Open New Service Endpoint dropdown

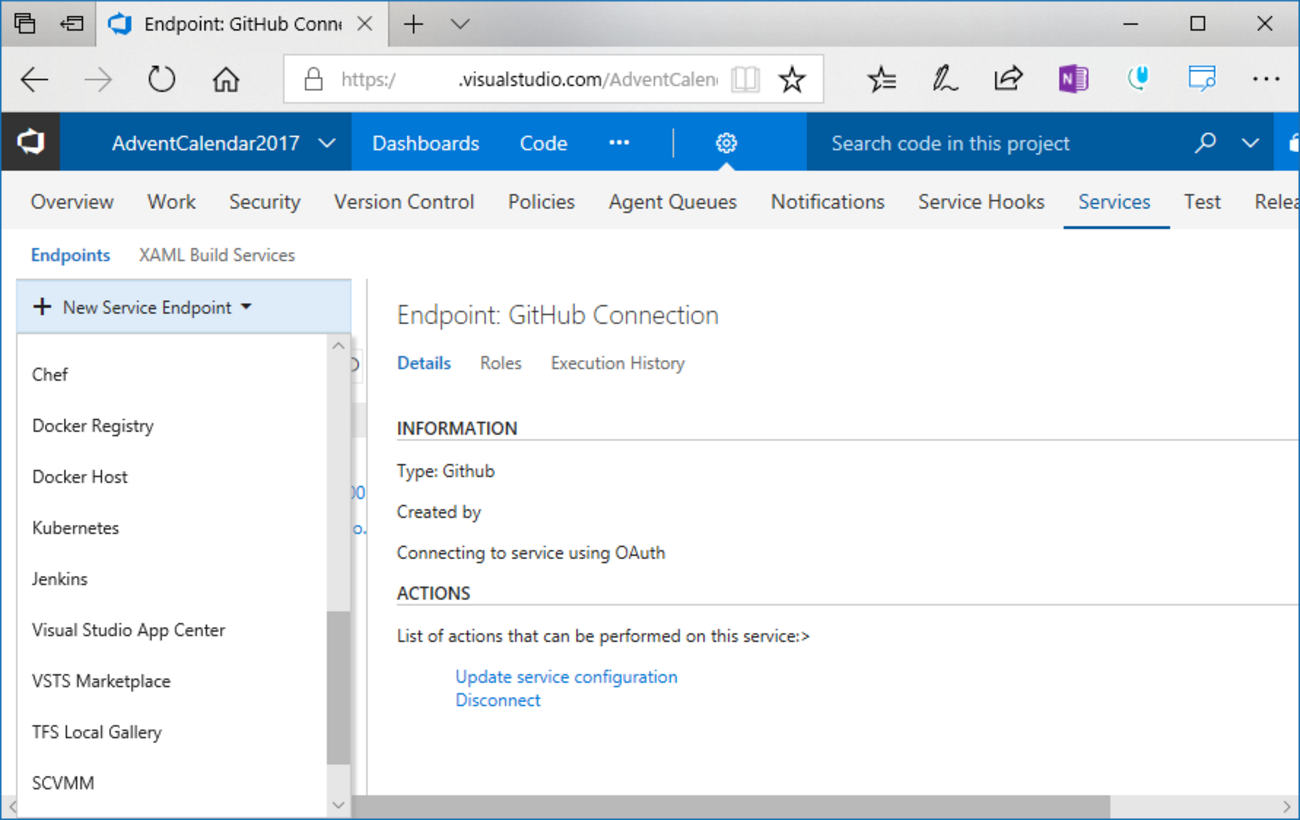142,307
